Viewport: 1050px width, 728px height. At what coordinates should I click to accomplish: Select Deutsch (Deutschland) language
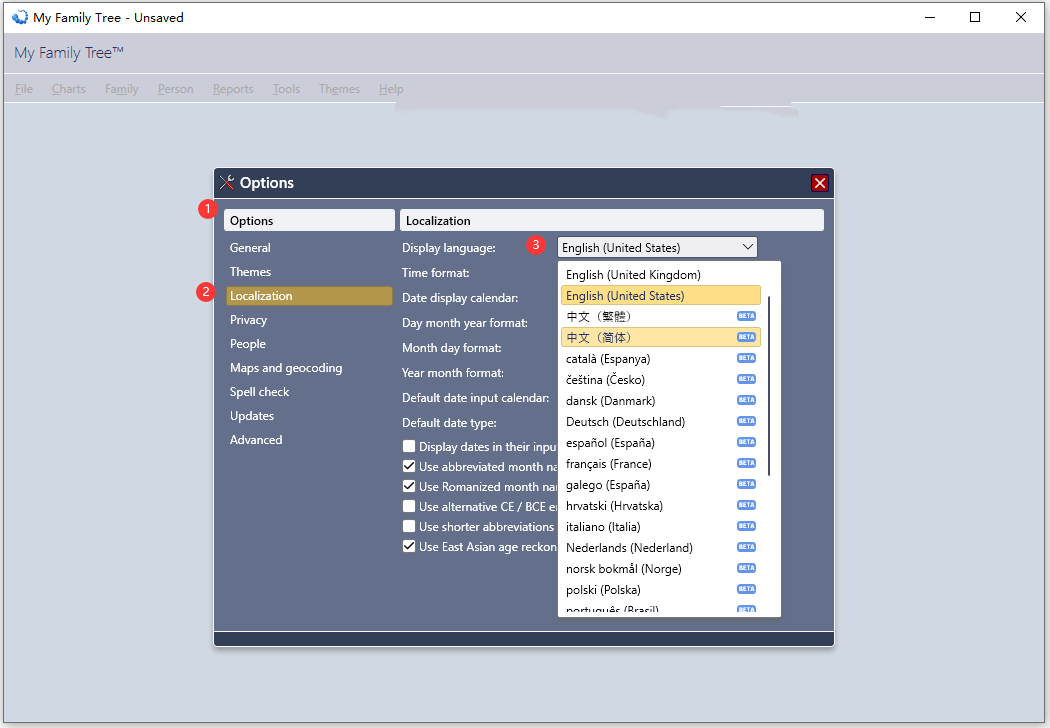pyautogui.click(x=660, y=421)
